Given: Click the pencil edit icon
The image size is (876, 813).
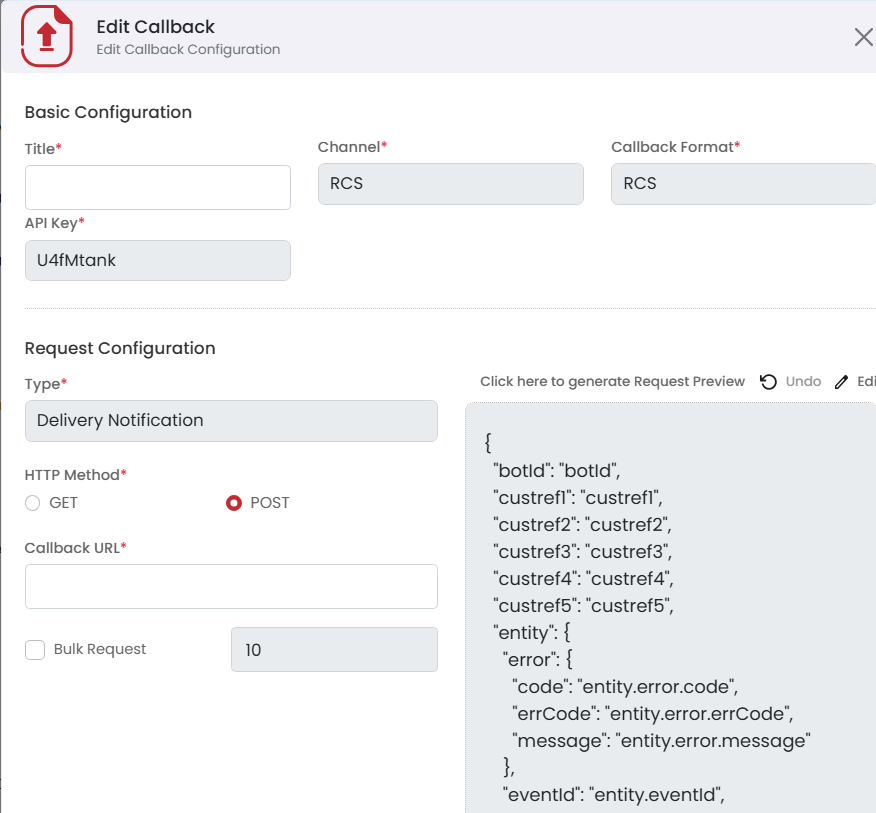Looking at the screenshot, I should (x=841, y=382).
